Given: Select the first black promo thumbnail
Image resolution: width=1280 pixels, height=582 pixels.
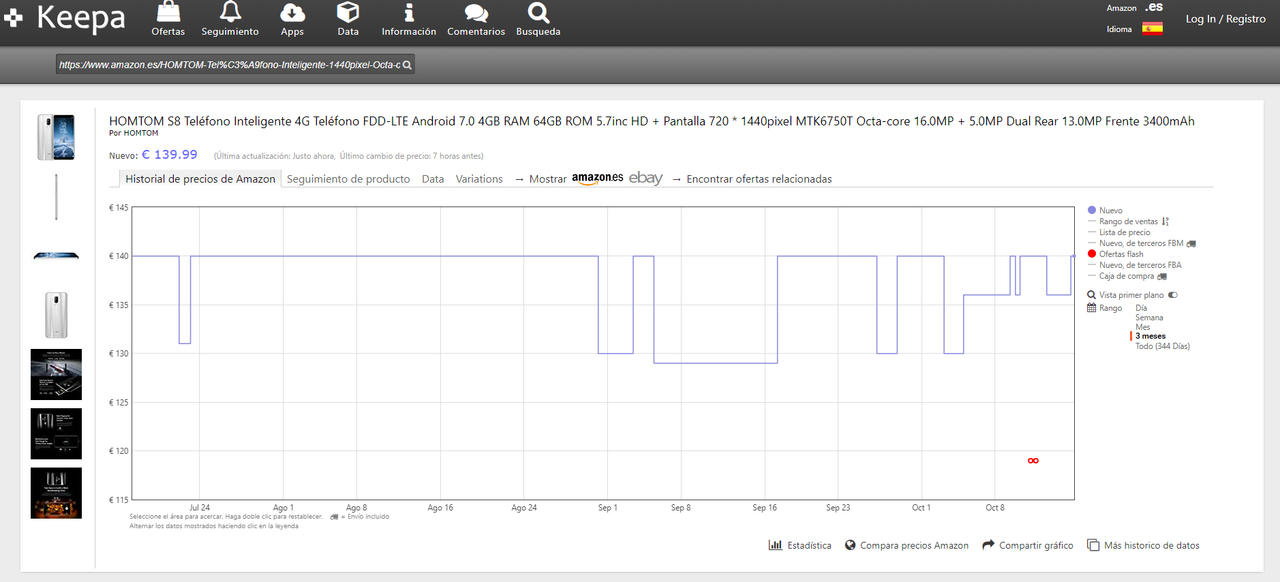Looking at the screenshot, I should tap(56, 374).
